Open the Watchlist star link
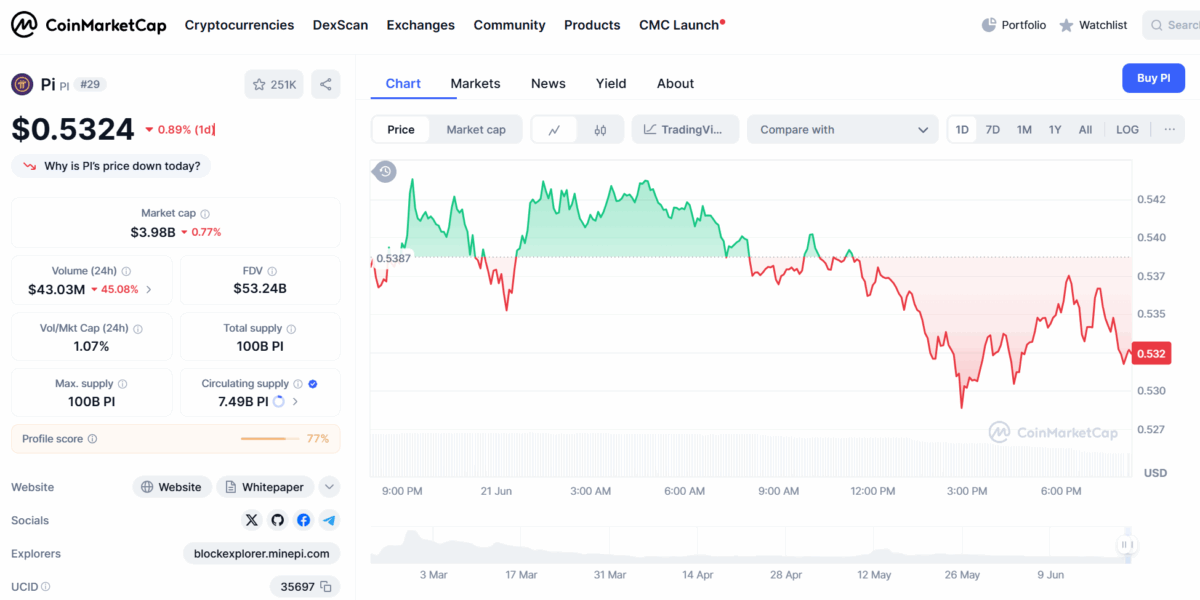 pyautogui.click(x=1093, y=25)
